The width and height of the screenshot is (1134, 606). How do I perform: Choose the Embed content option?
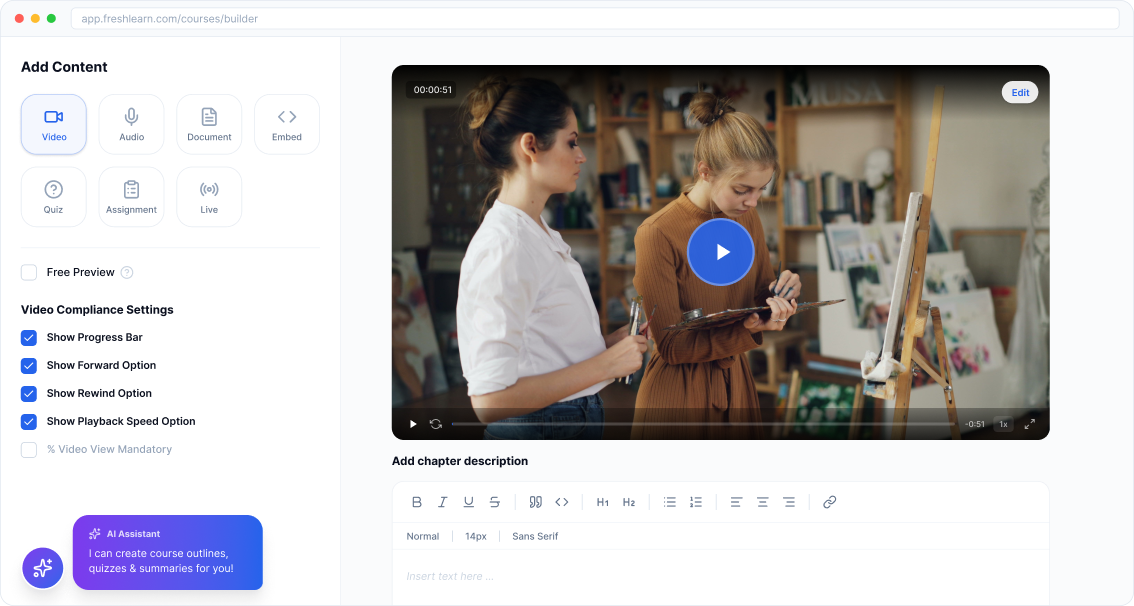(x=287, y=124)
